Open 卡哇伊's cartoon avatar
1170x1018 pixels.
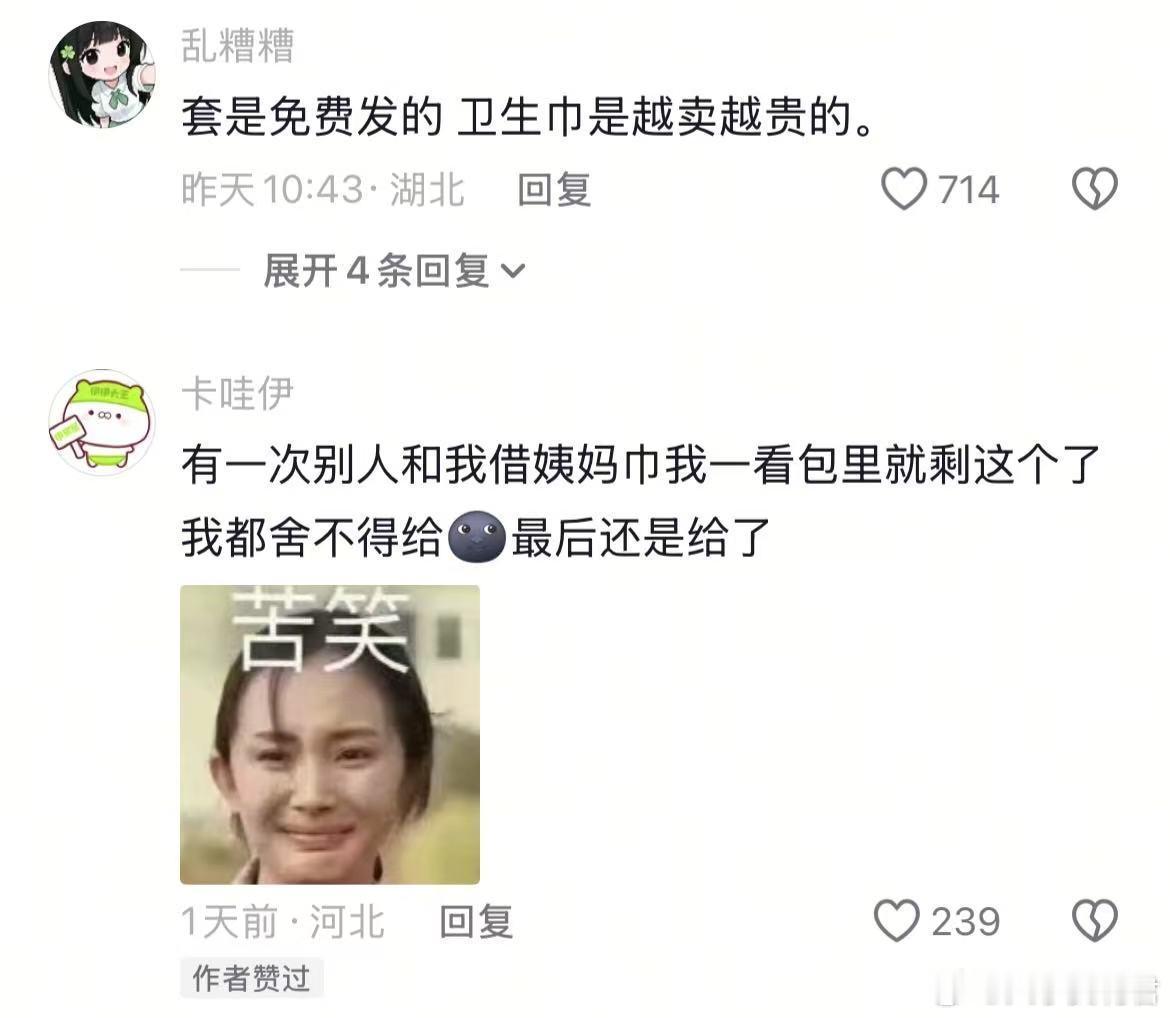point(102,422)
